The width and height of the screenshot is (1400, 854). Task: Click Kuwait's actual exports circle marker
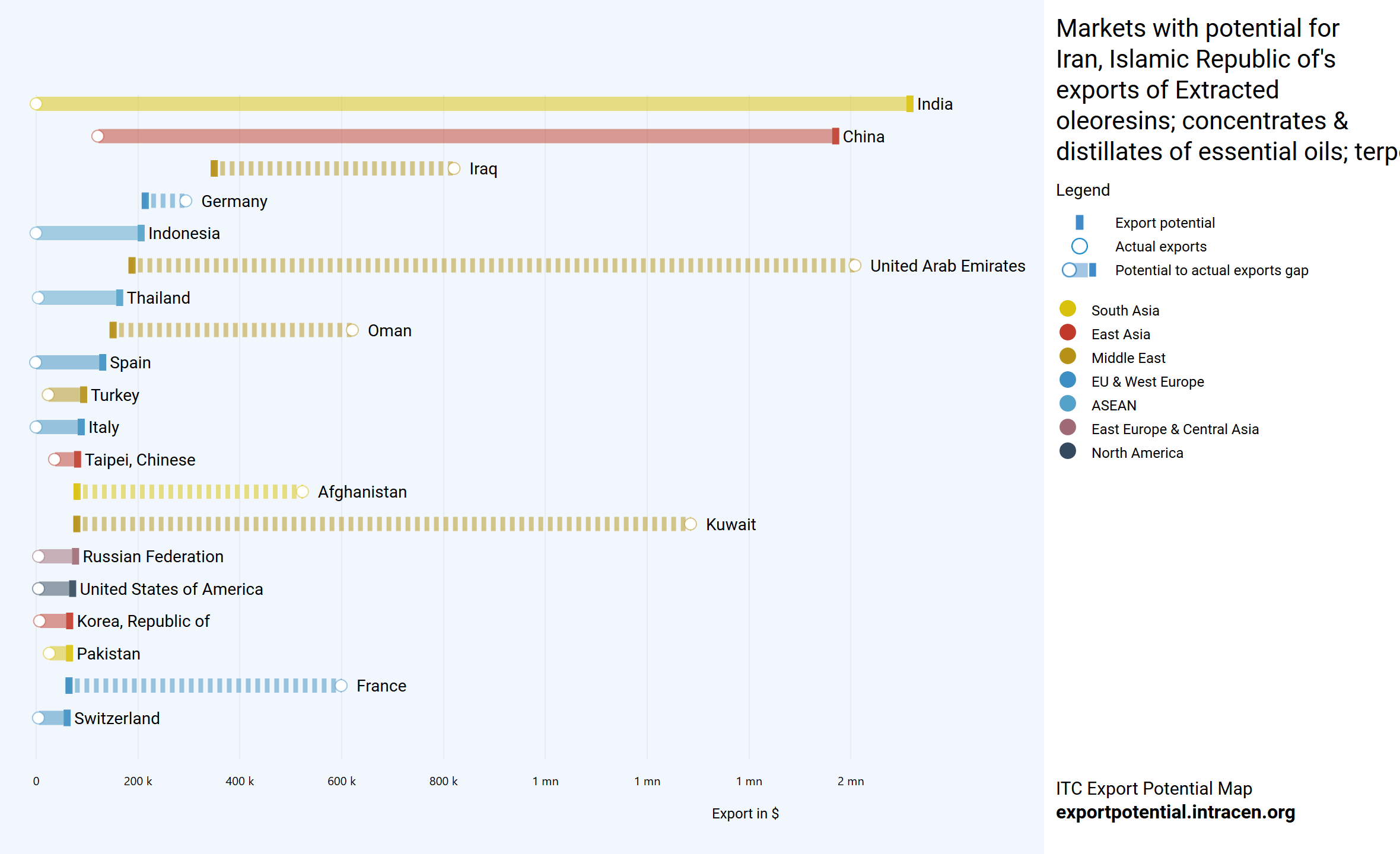tap(691, 524)
